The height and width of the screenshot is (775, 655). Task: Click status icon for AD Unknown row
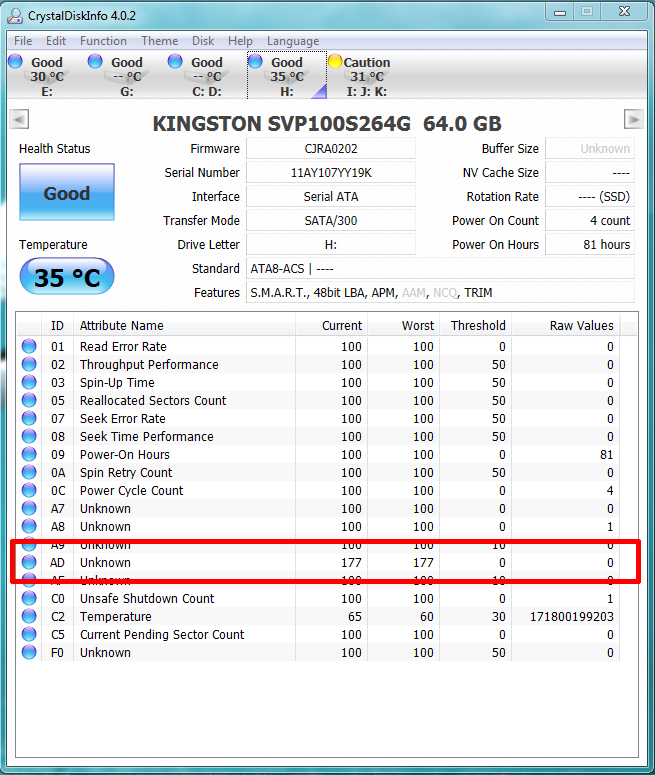(x=29, y=562)
